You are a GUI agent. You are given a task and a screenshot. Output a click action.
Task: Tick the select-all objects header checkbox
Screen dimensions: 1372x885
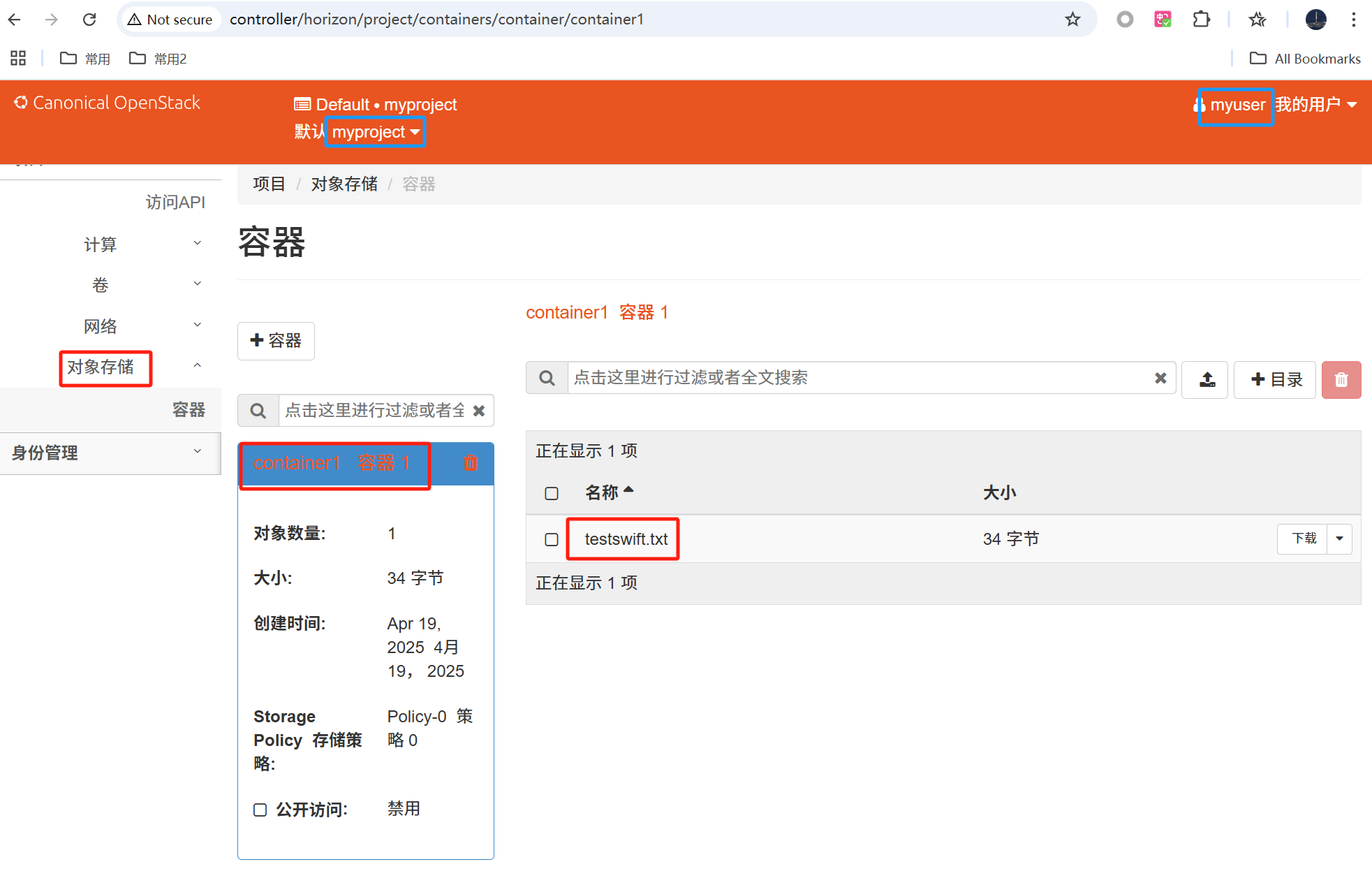pos(552,493)
